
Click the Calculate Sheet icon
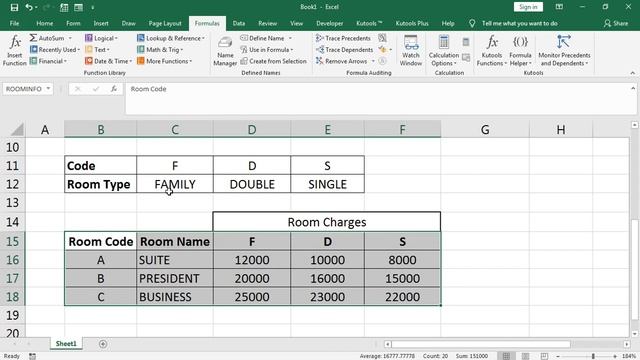coord(466,57)
